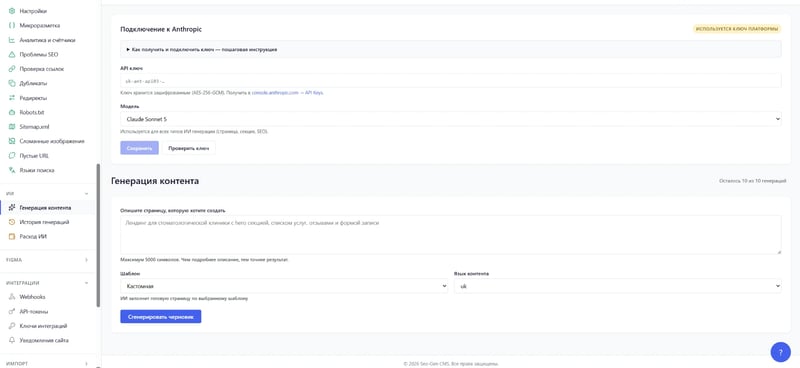Open Ключи интеграций in the sidebar
This screenshot has width=800, height=368.
[47, 326]
